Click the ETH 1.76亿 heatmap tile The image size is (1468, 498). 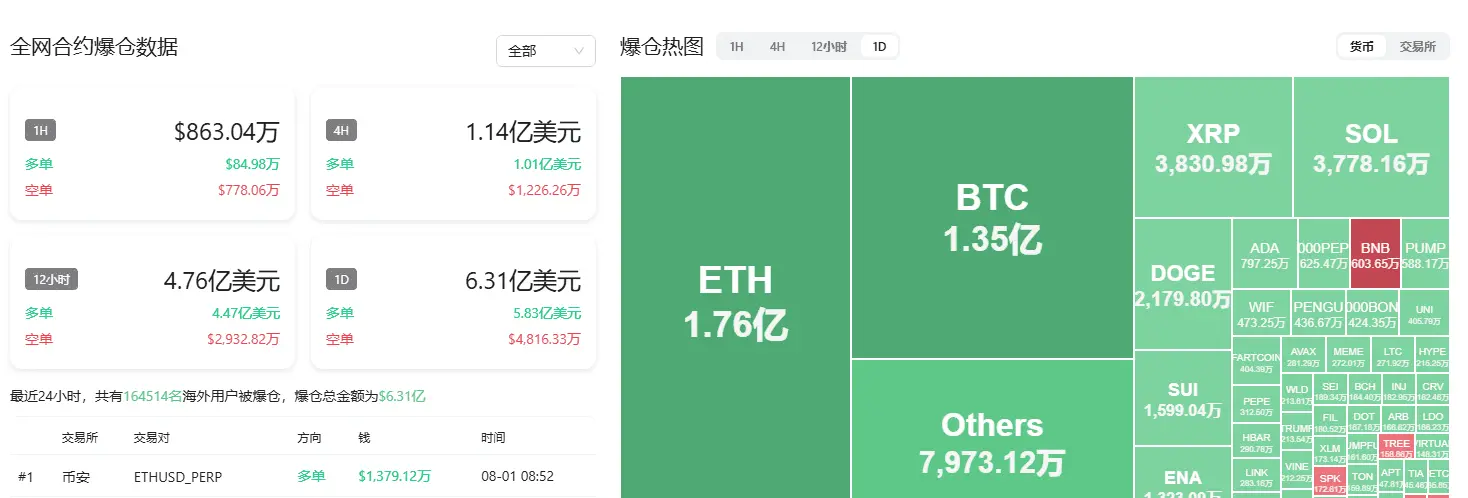735,288
